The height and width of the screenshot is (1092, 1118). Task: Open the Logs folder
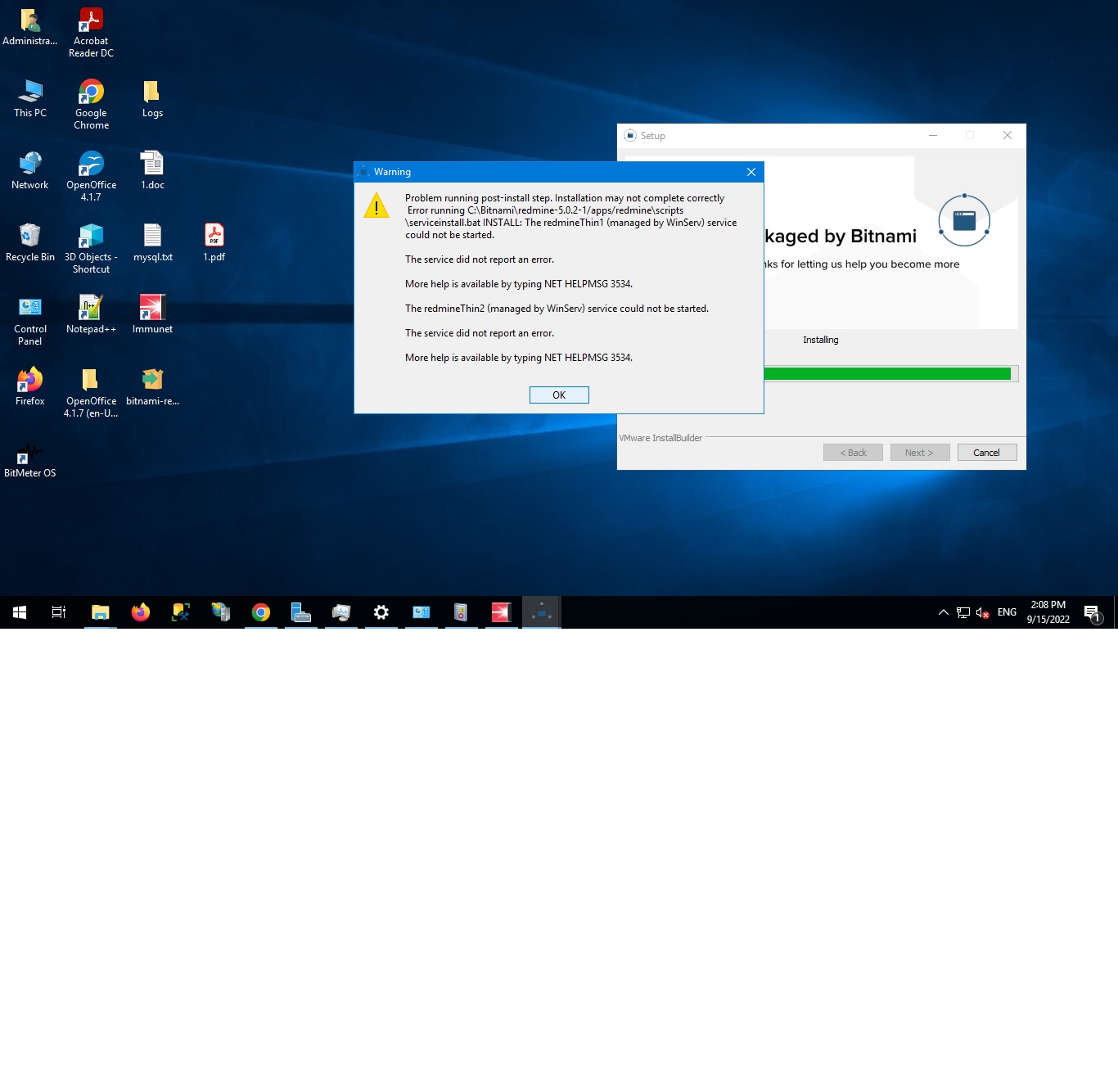coord(151,93)
